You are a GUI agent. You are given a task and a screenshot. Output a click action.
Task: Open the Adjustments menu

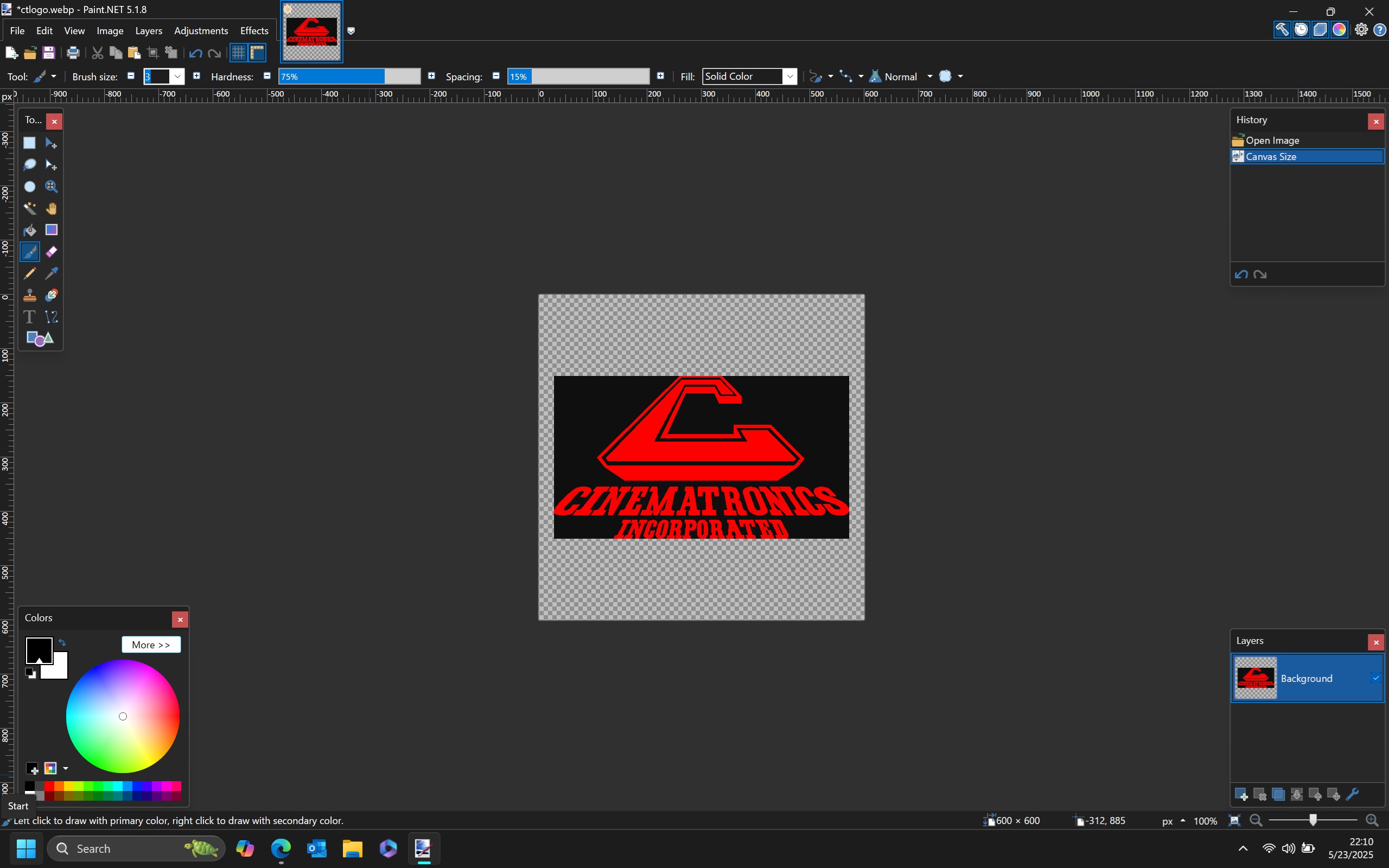pyautogui.click(x=201, y=31)
